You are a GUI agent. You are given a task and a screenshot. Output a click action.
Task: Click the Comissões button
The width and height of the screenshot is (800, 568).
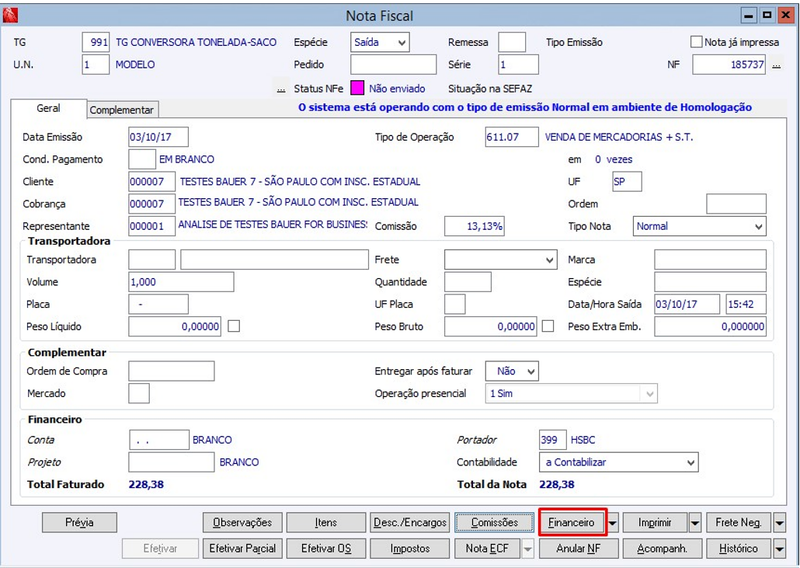tap(494, 523)
